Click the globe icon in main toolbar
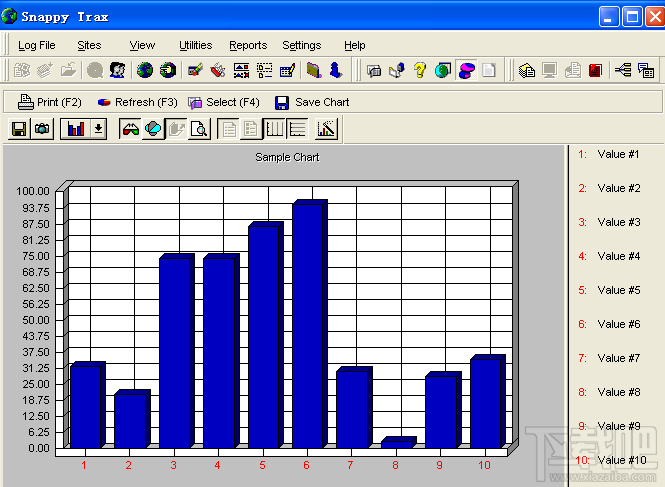The height and width of the screenshot is (487, 665). tap(145, 70)
